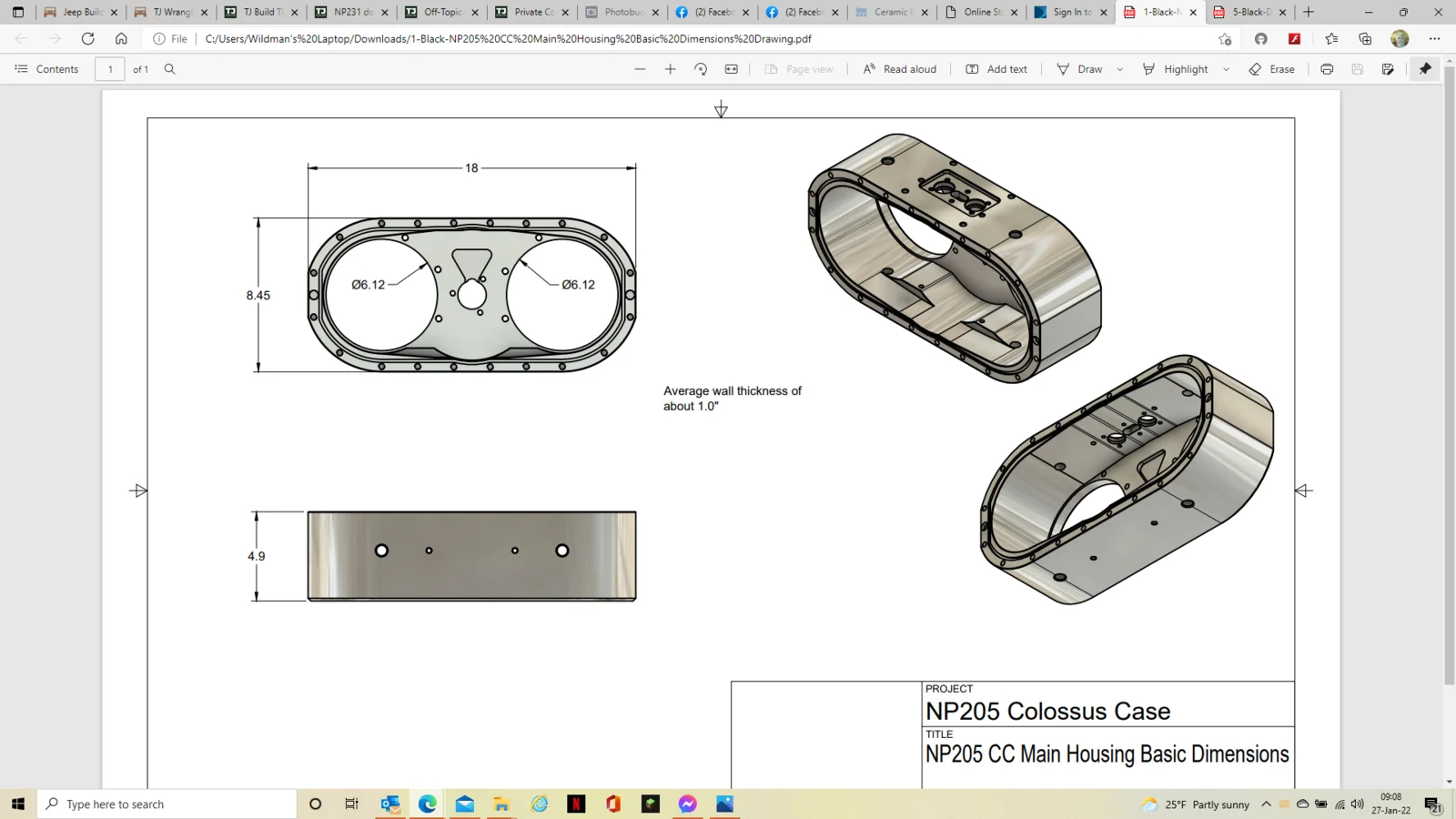
Task: Zoom in with the plus icon
Action: tap(671, 69)
